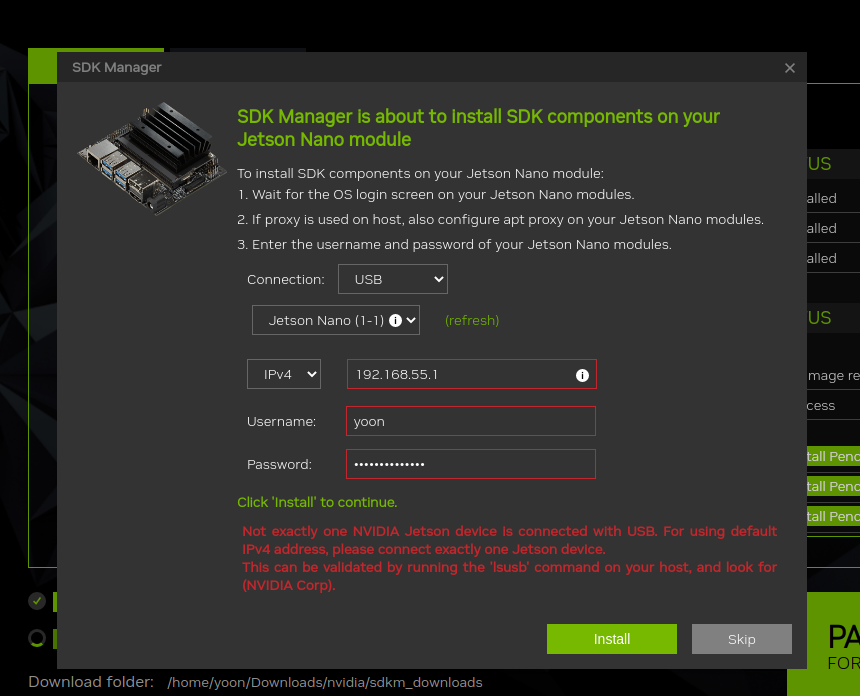The width and height of the screenshot is (860, 696).
Task: Open the Jetson Nano (1-1) device dropdown
Action: point(336,320)
